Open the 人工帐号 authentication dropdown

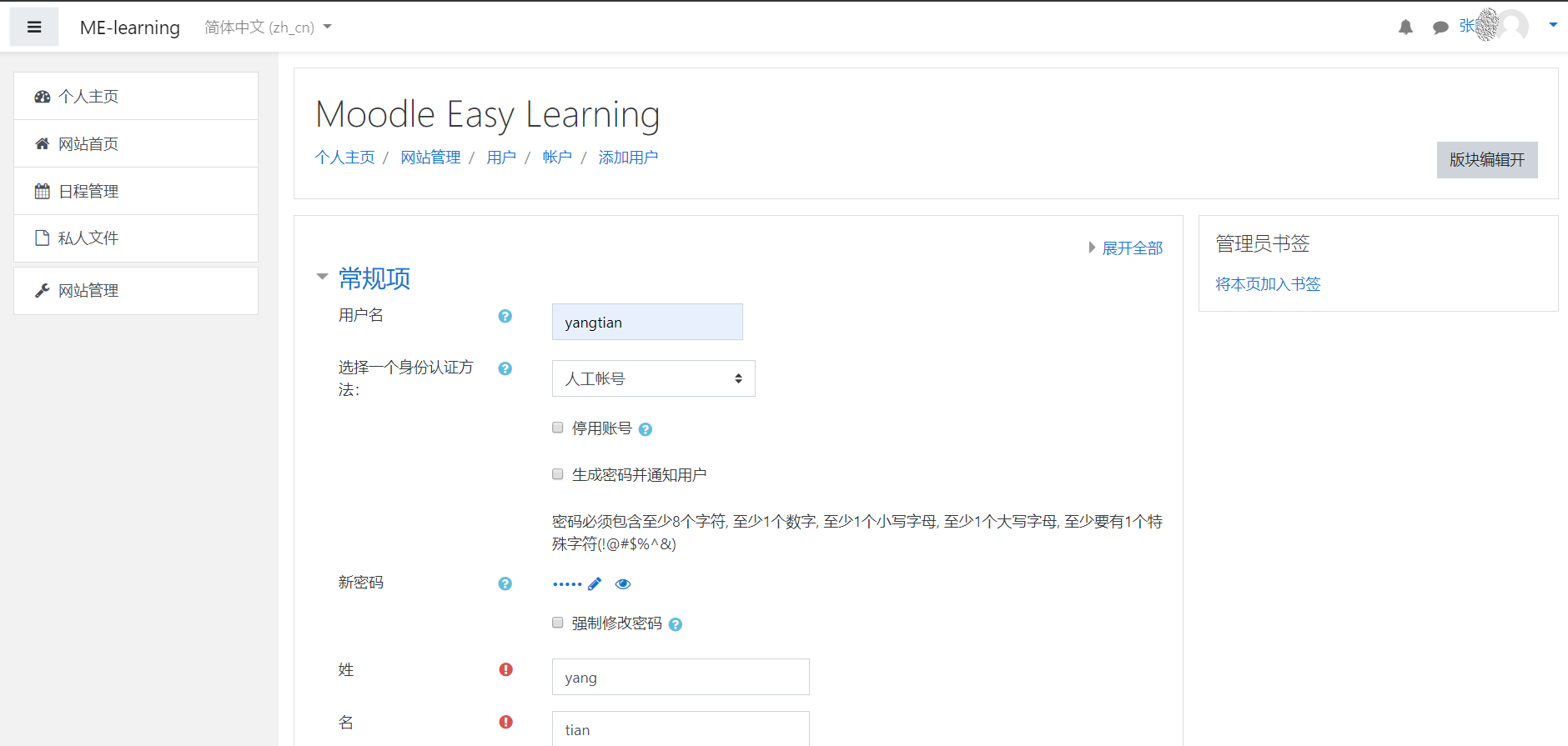pos(654,378)
